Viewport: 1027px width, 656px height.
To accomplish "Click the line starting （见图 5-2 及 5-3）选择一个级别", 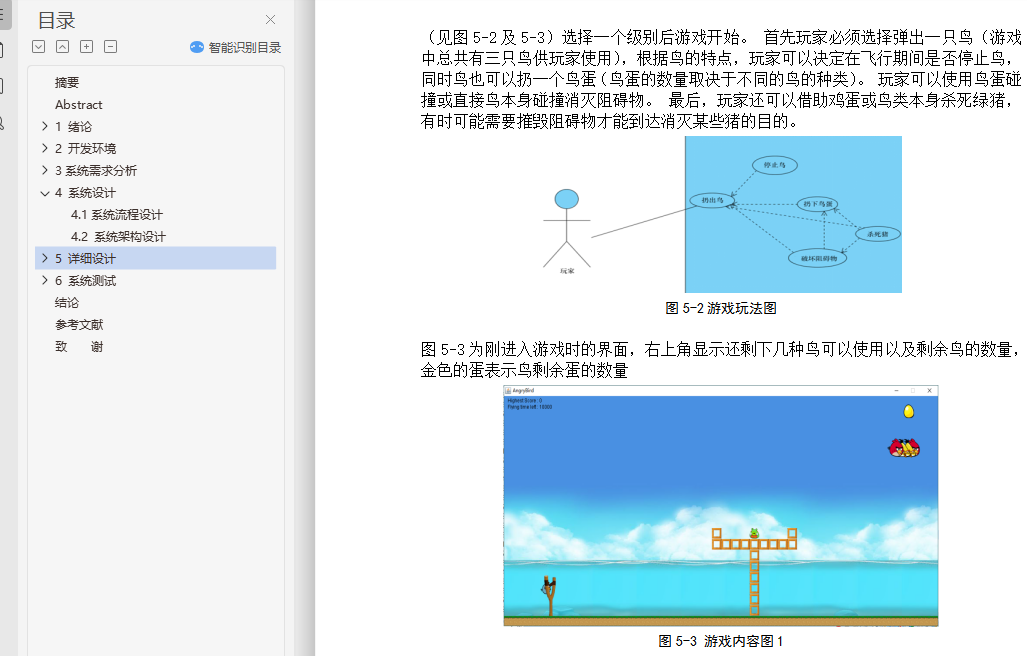I will pyautogui.click(x=720, y=37).
